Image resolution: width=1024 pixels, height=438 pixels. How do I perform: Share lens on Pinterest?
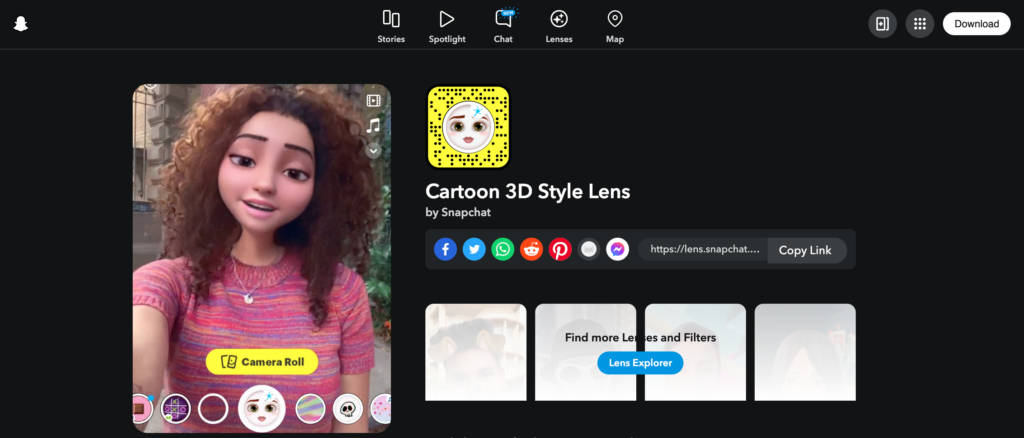point(560,250)
